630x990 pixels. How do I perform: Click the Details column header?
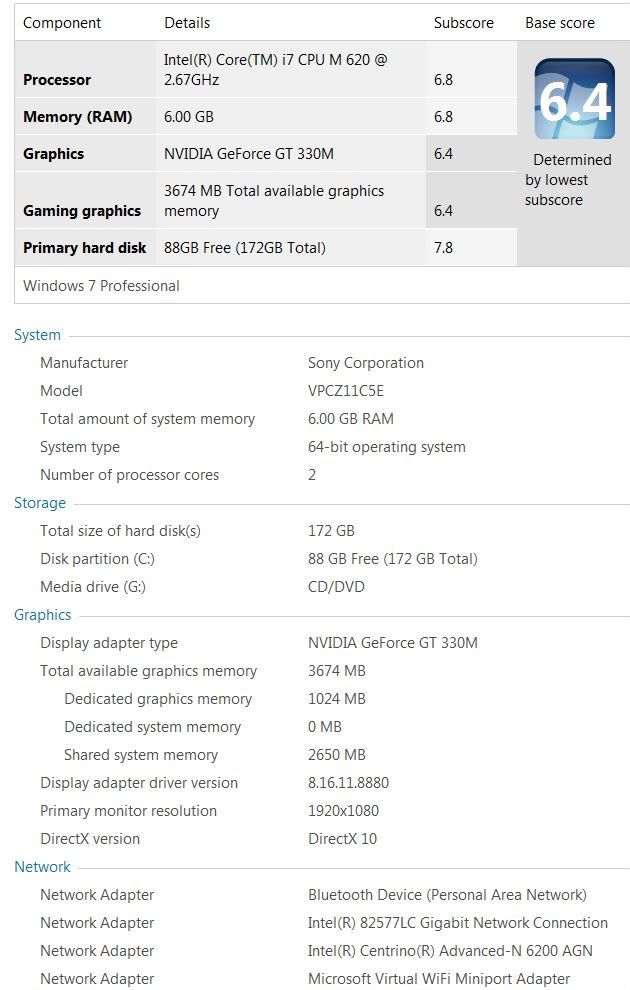pos(187,23)
